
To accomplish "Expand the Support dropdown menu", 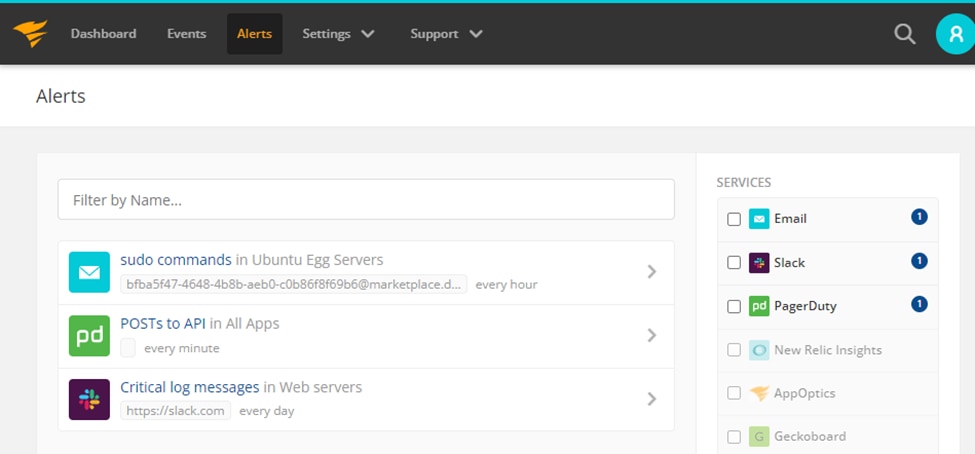I will (x=446, y=34).
